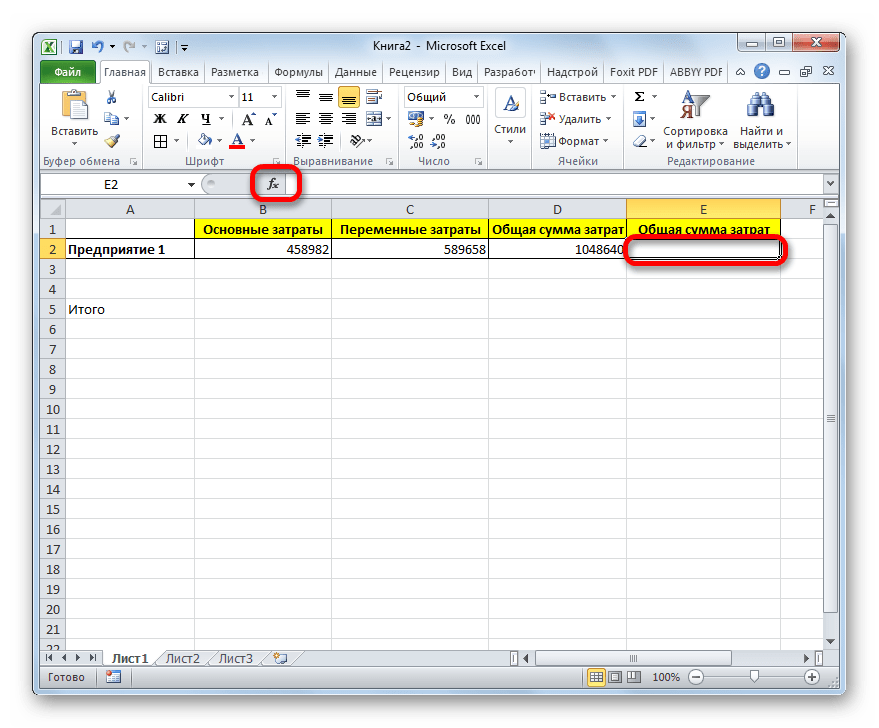The height and width of the screenshot is (728, 879).
Task: Switch to the Формулы ribbon tab
Action: pyautogui.click(x=298, y=72)
